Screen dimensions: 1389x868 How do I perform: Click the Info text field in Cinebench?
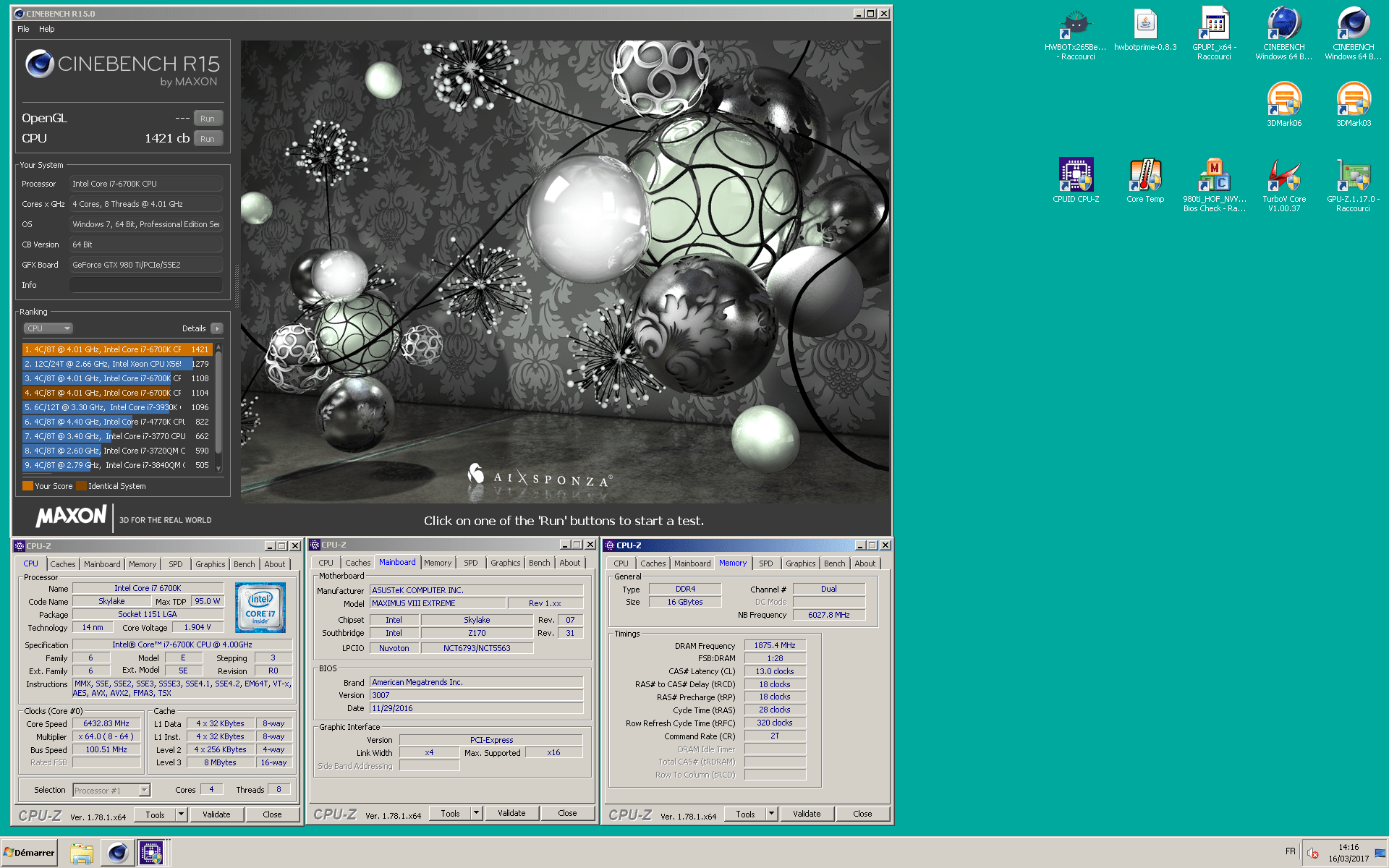145,285
